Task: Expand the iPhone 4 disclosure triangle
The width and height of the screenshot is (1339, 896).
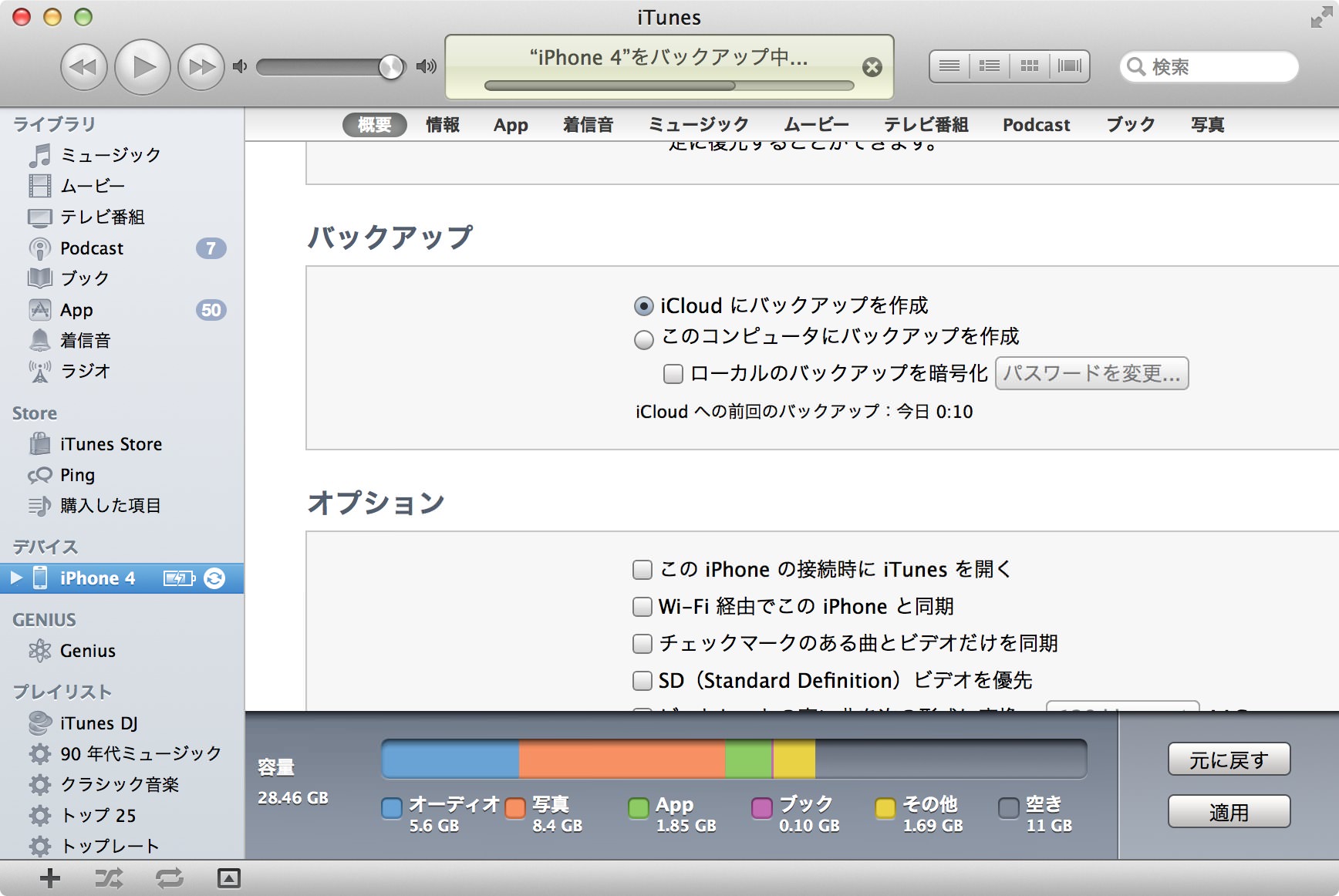Action: (16, 578)
